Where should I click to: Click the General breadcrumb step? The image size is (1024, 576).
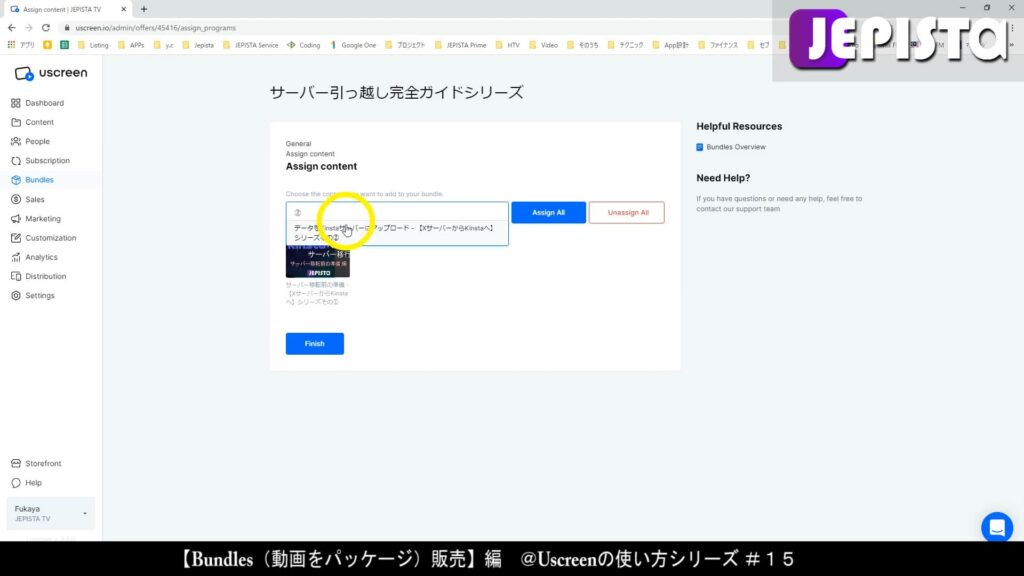click(x=298, y=144)
